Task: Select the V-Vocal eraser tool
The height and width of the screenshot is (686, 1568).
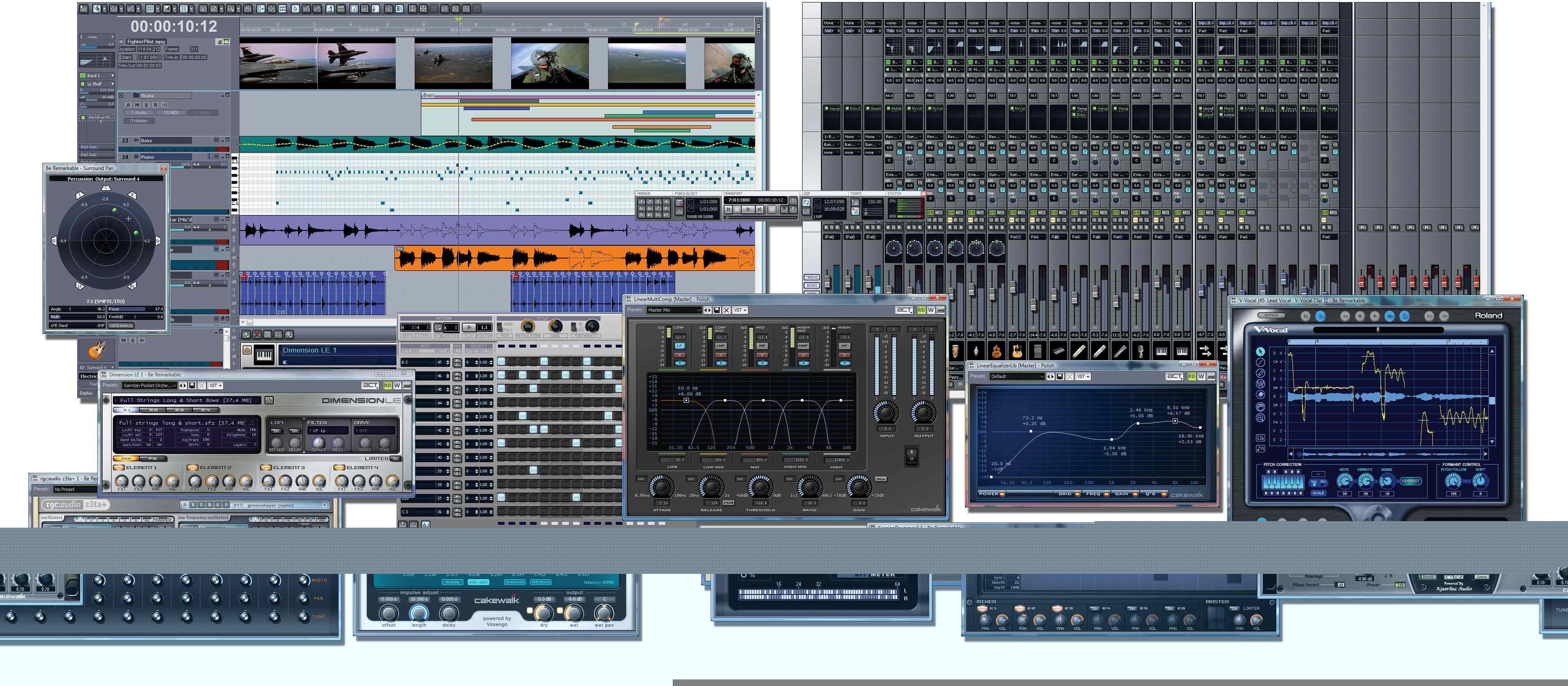Action: [x=1260, y=395]
